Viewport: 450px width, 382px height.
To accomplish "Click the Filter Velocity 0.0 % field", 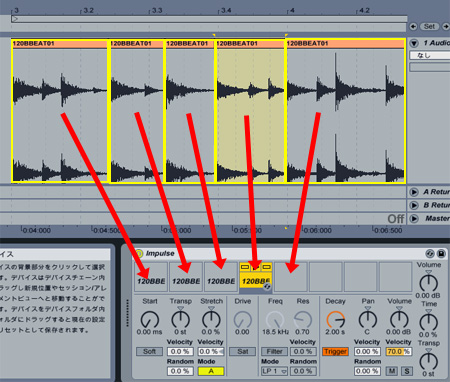I will [x=303, y=351].
